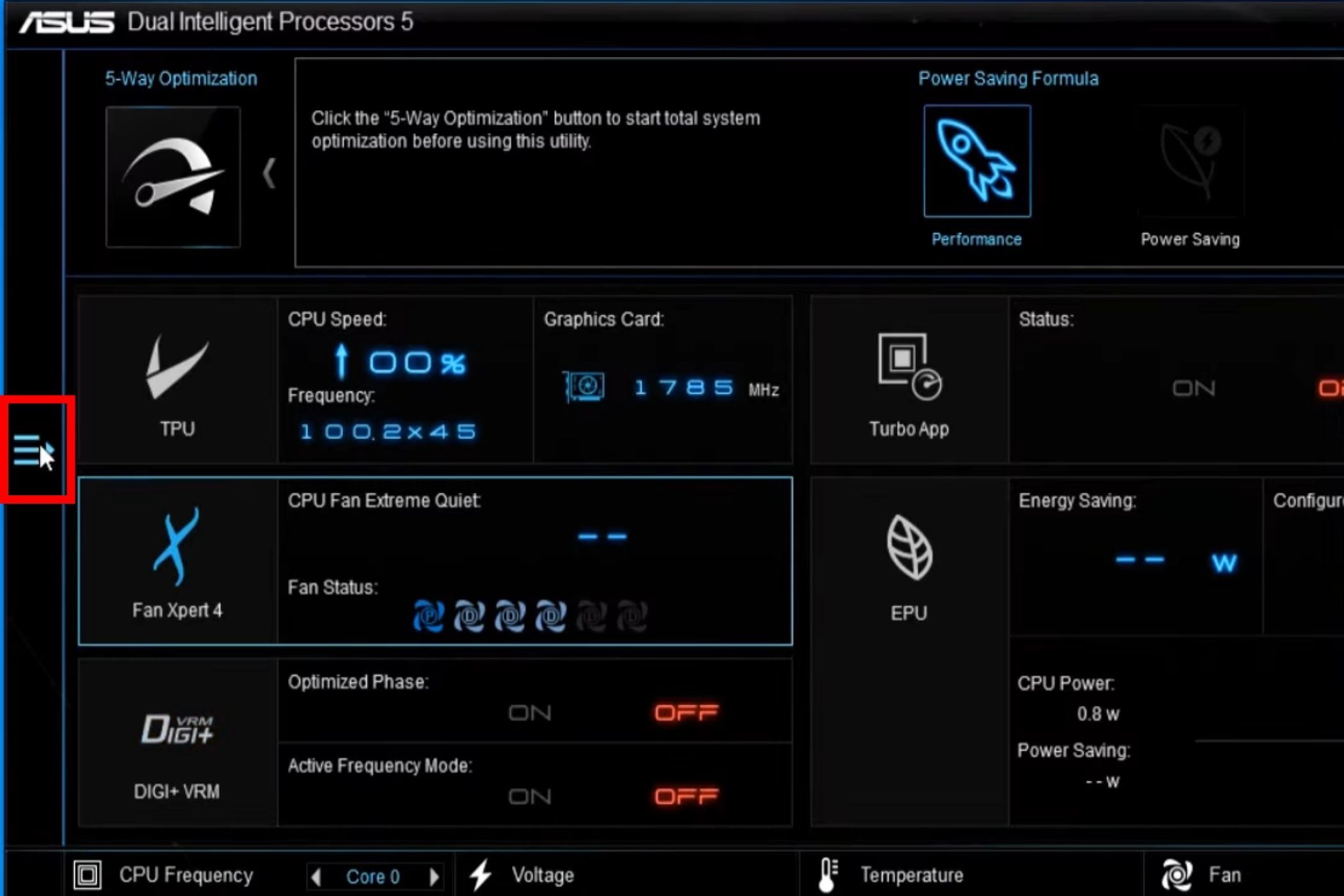
Task: Expand the left side menu icon
Action: tap(34, 451)
